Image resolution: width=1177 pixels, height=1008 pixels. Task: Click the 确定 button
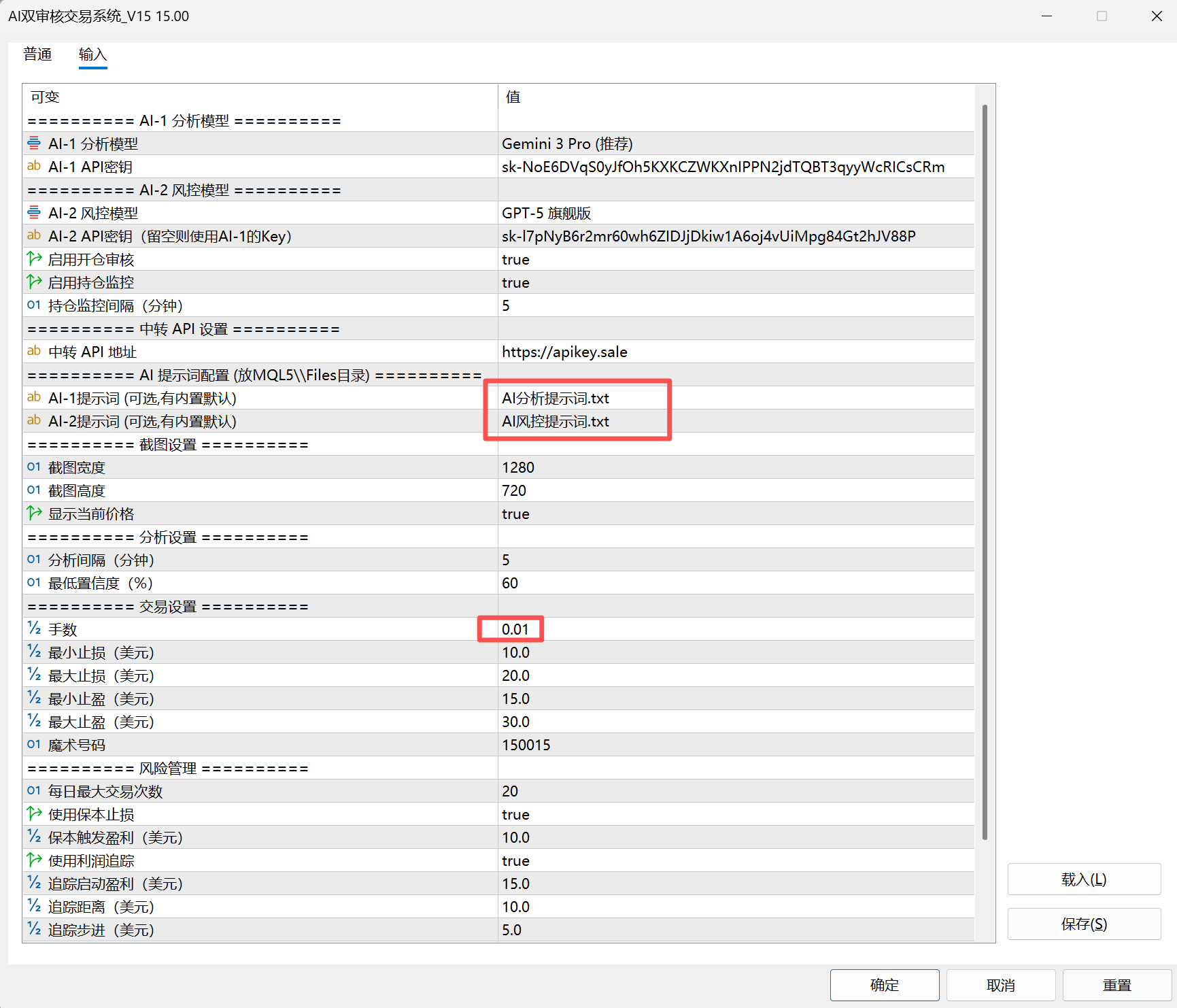[x=884, y=985]
